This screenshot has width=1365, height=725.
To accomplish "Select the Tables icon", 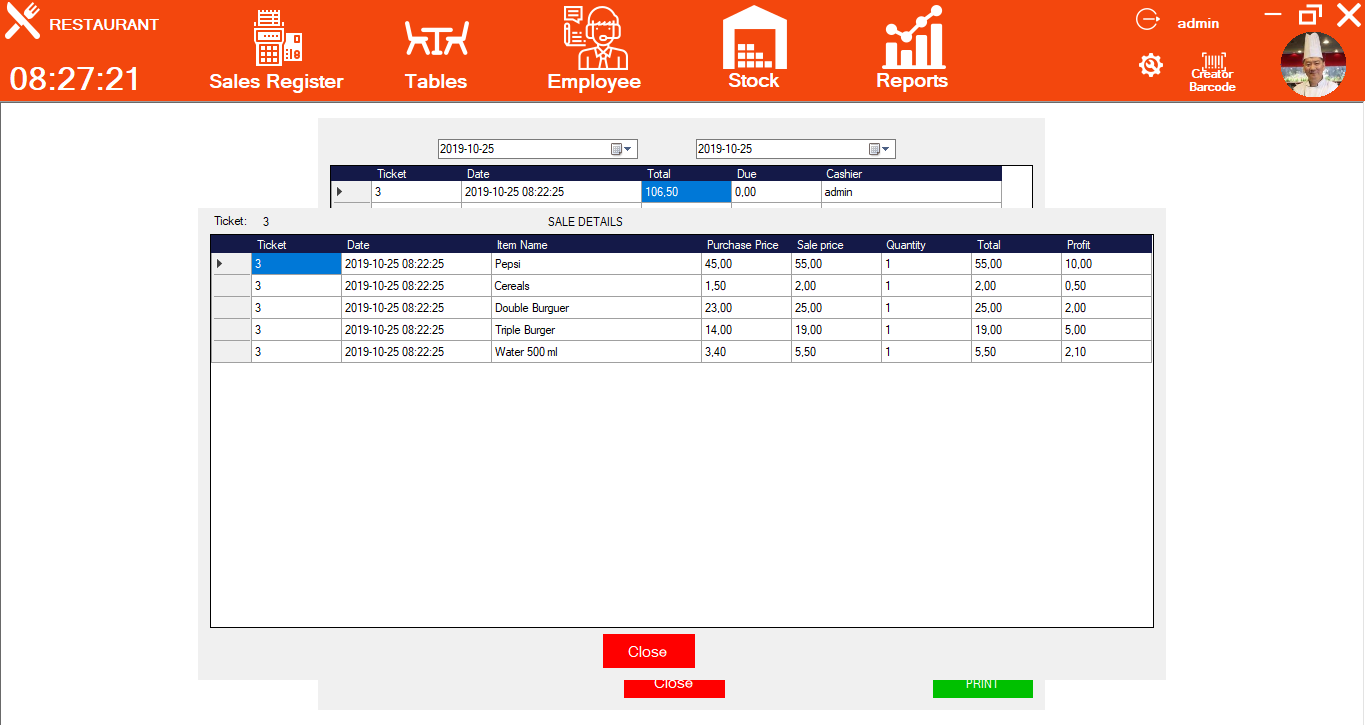I will [x=435, y=46].
